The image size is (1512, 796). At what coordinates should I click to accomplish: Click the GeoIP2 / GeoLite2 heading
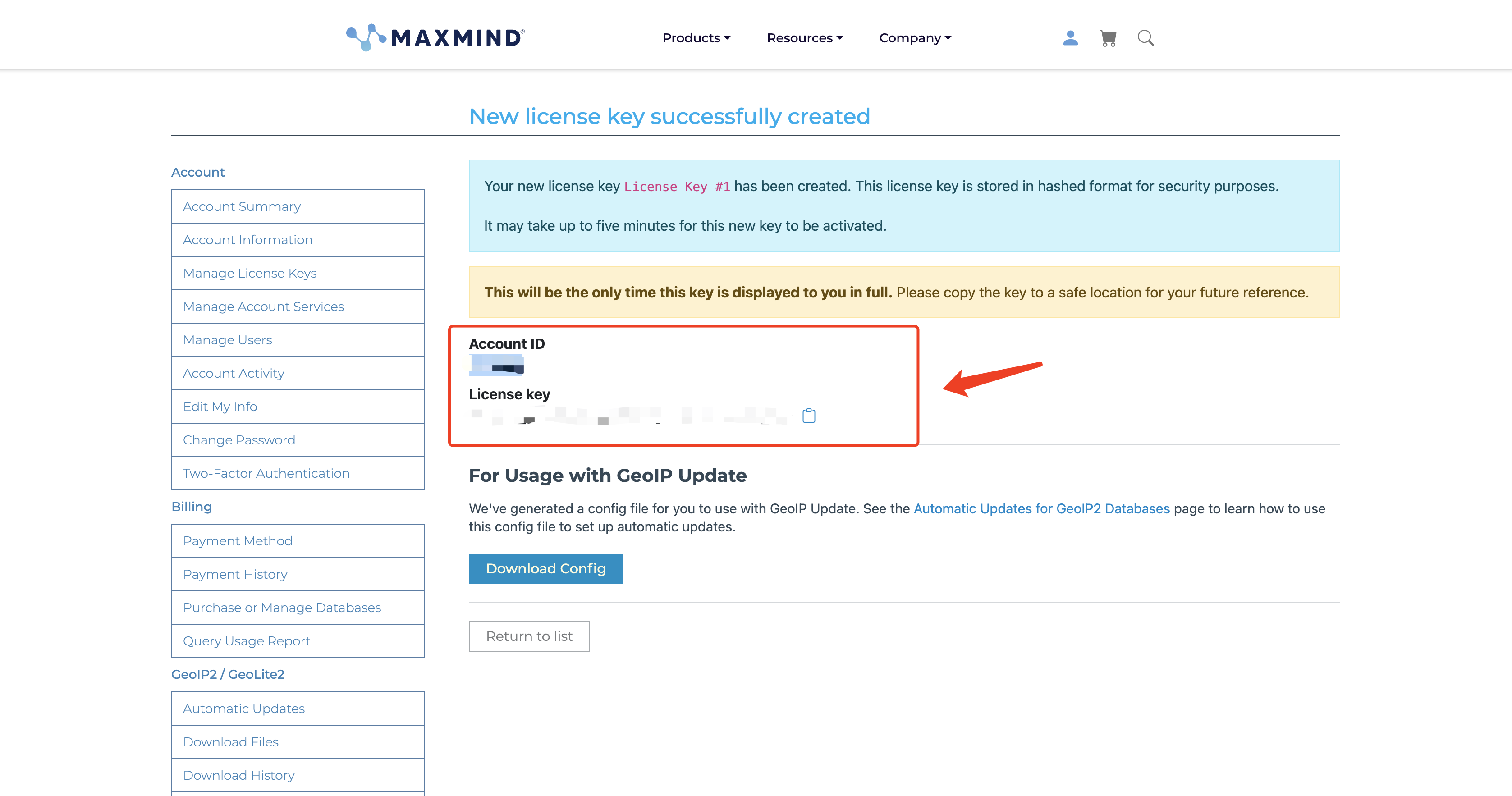[x=228, y=674]
